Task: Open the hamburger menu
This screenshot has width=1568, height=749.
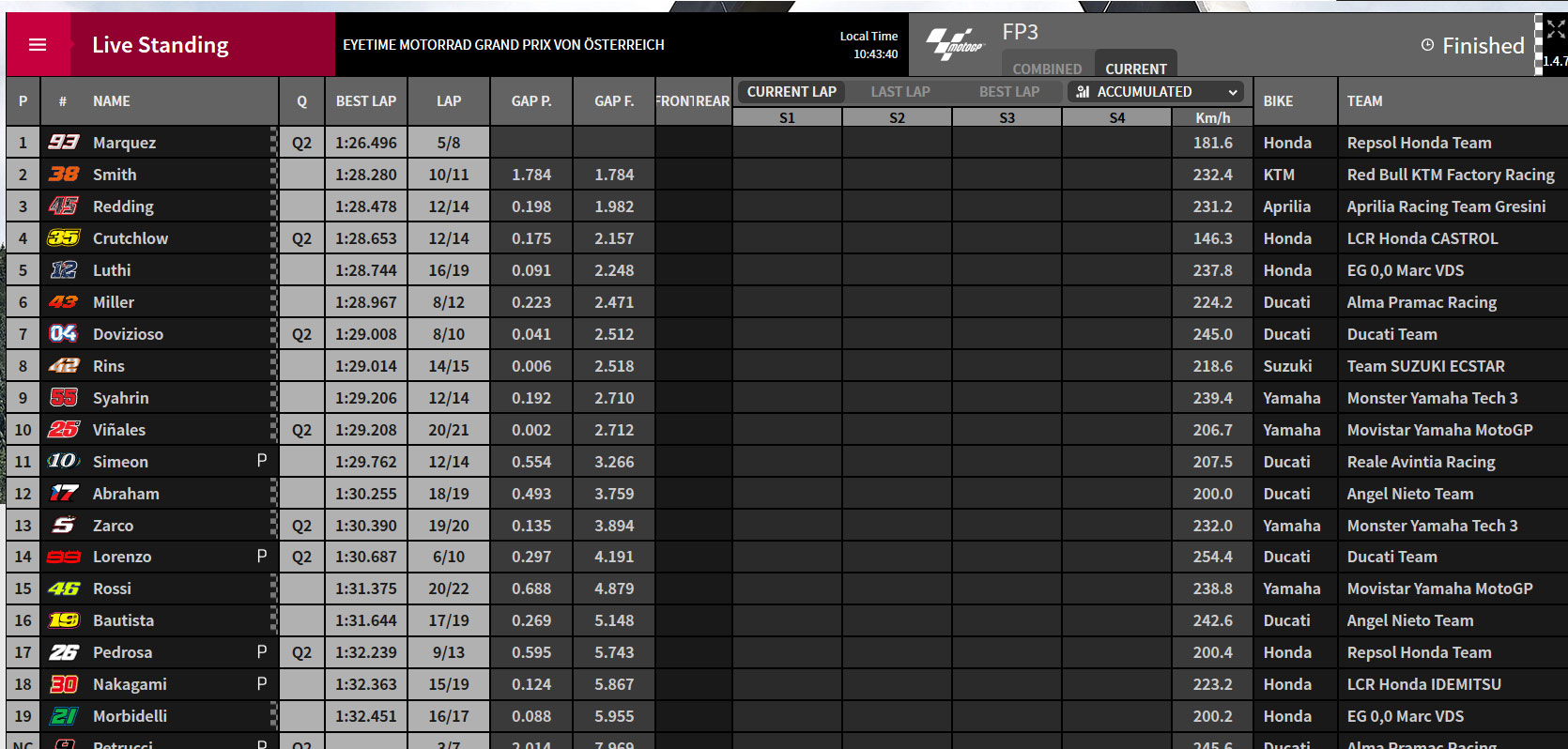Action: (x=38, y=45)
